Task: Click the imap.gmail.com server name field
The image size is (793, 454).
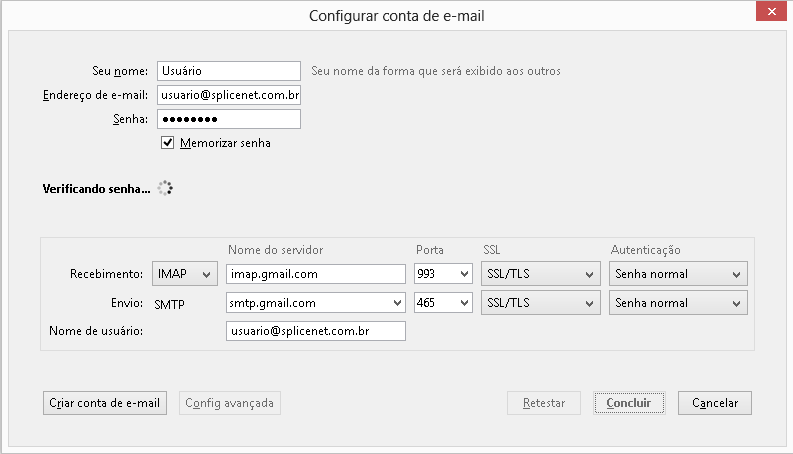Action: pyautogui.click(x=316, y=274)
